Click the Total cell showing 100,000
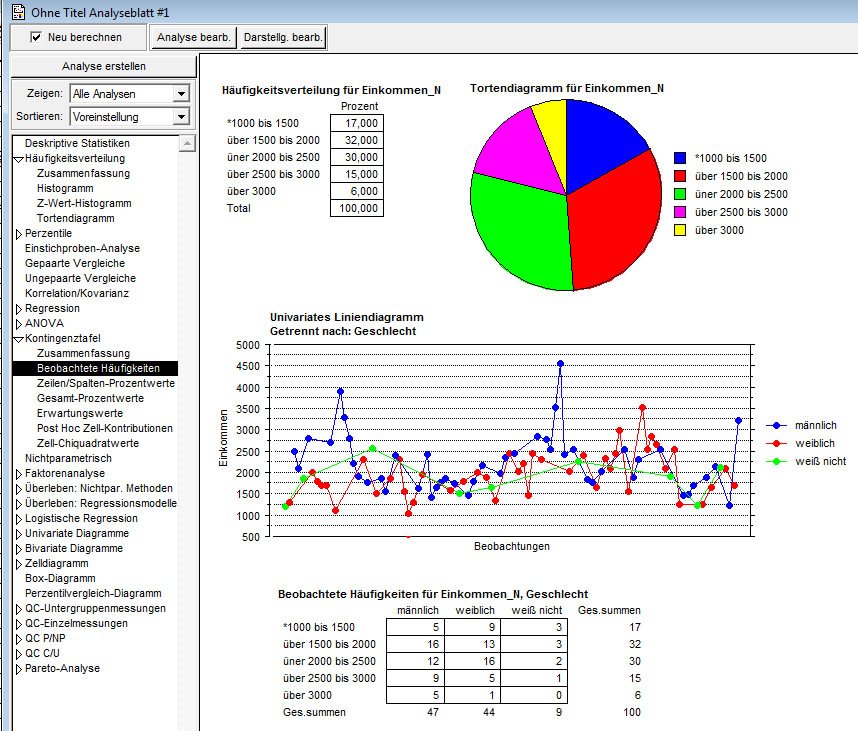 [x=357, y=208]
